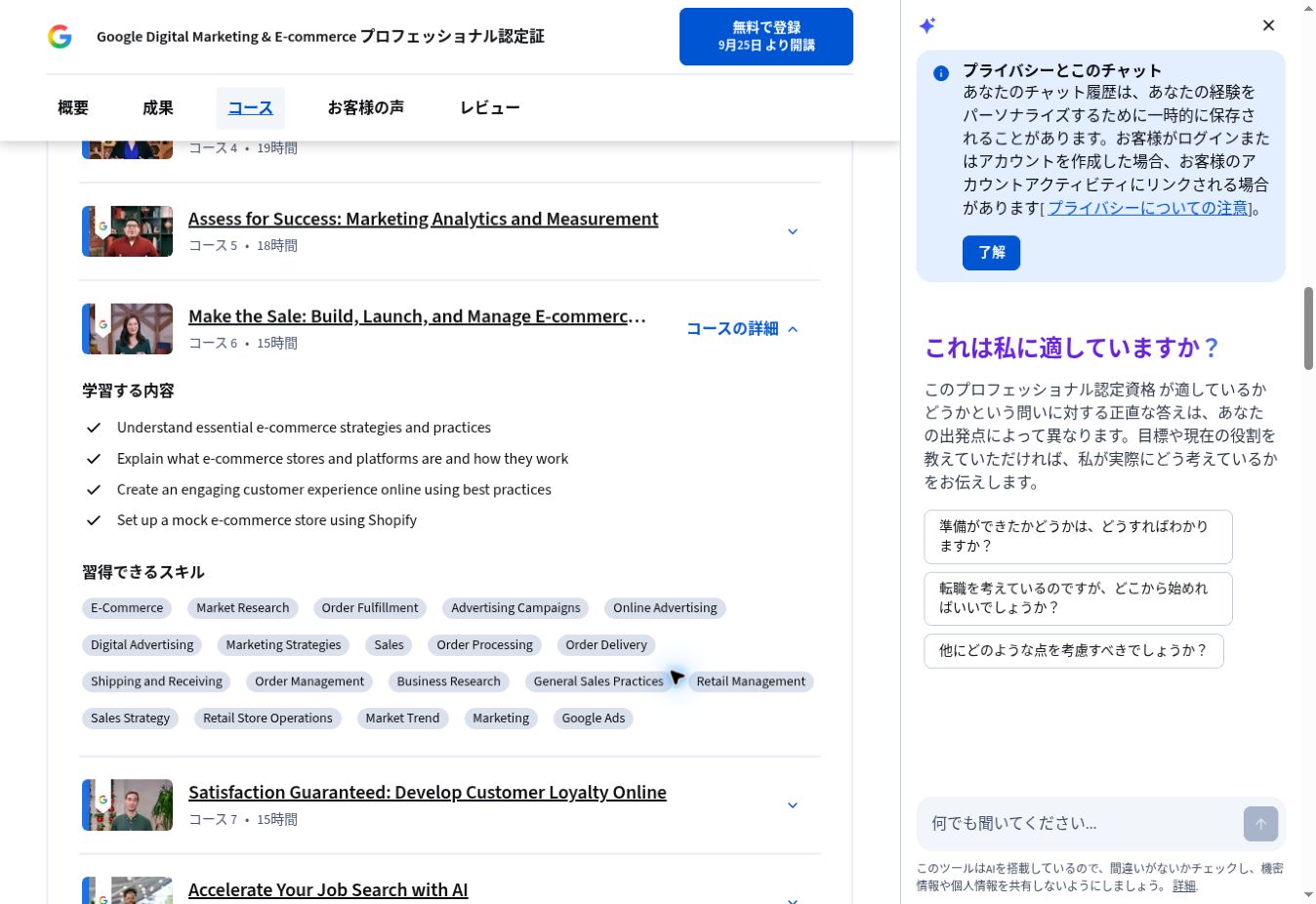Click the Digital Advertising skill tag
The image size is (1316, 904).
point(143,645)
